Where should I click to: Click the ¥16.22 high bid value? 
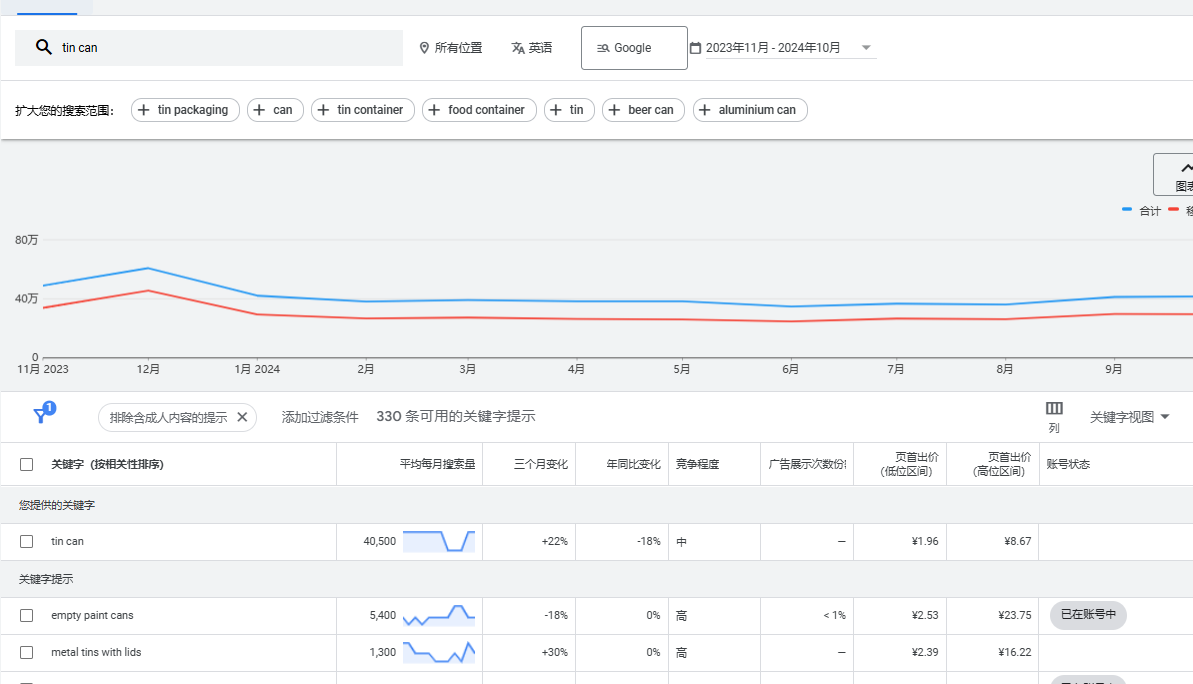(1015, 653)
